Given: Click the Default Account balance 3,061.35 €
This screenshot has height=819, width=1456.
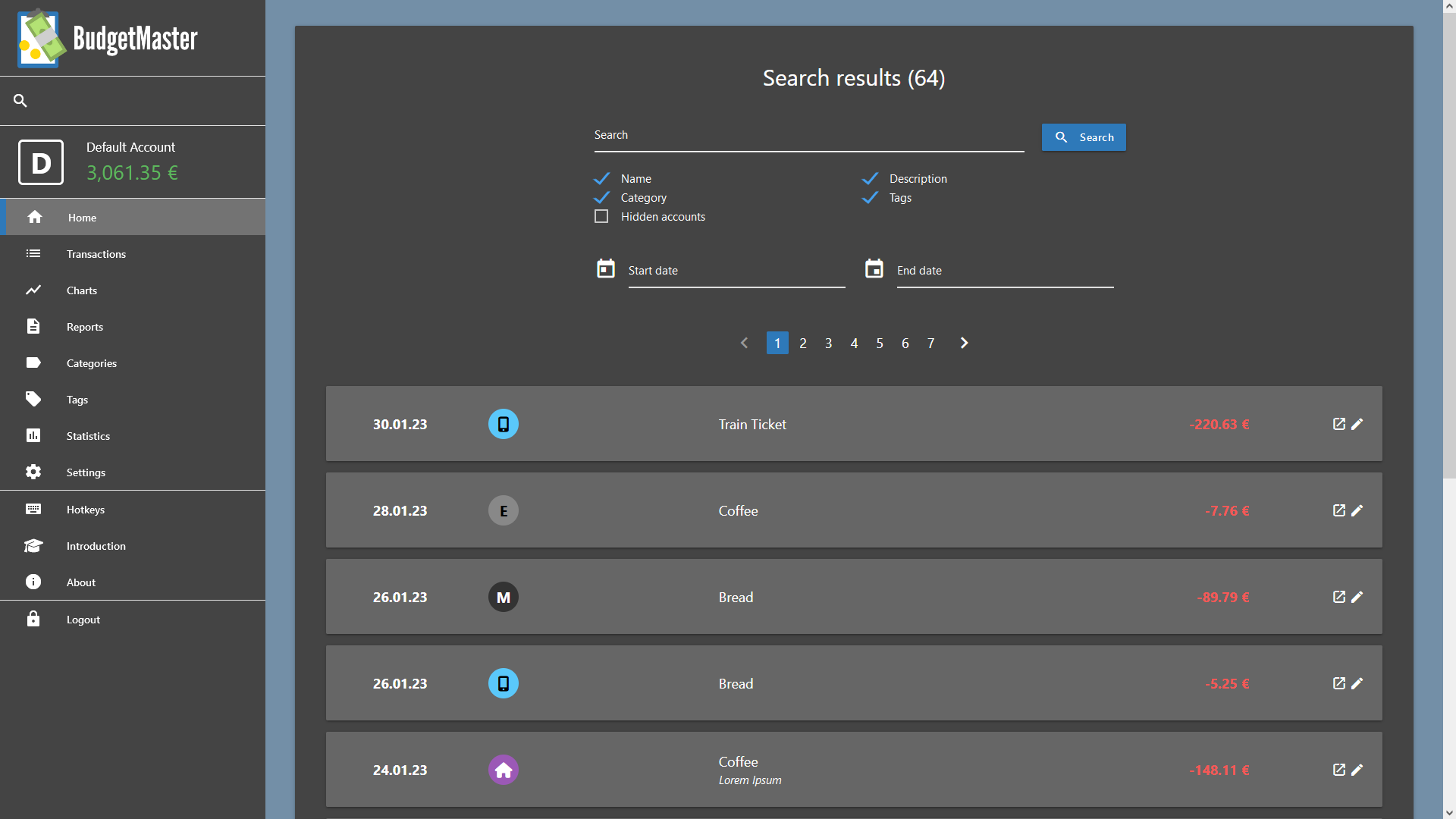Looking at the screenshot, I should [x=132, y=173].
